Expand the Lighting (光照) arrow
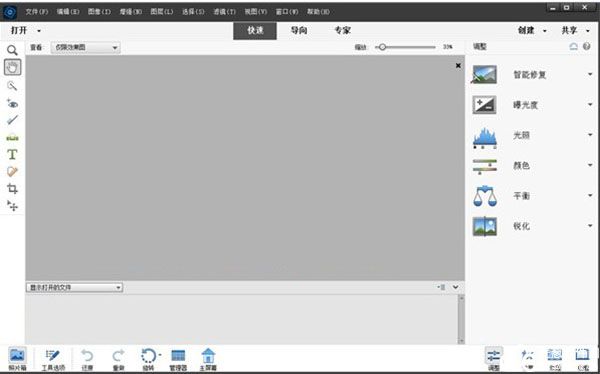The image size is (600, 374). [590, 135]
